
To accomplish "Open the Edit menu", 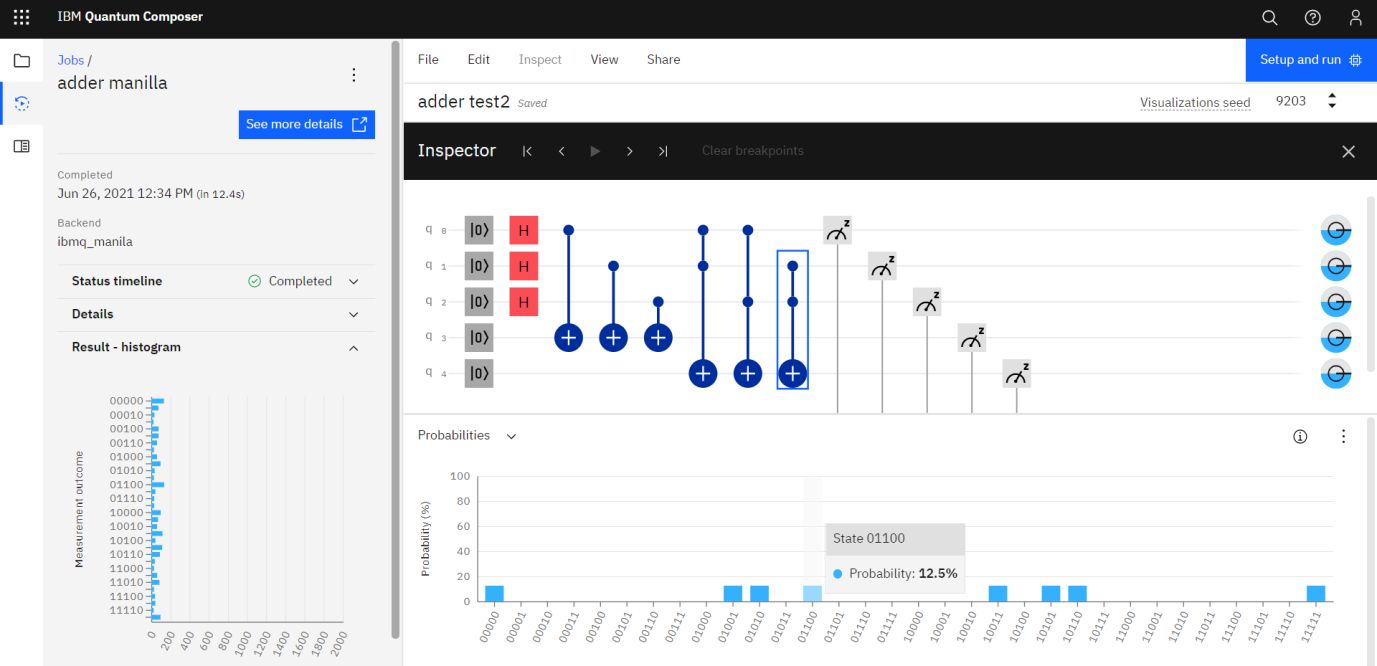I will pyautogui.click(x=479, y=60).
